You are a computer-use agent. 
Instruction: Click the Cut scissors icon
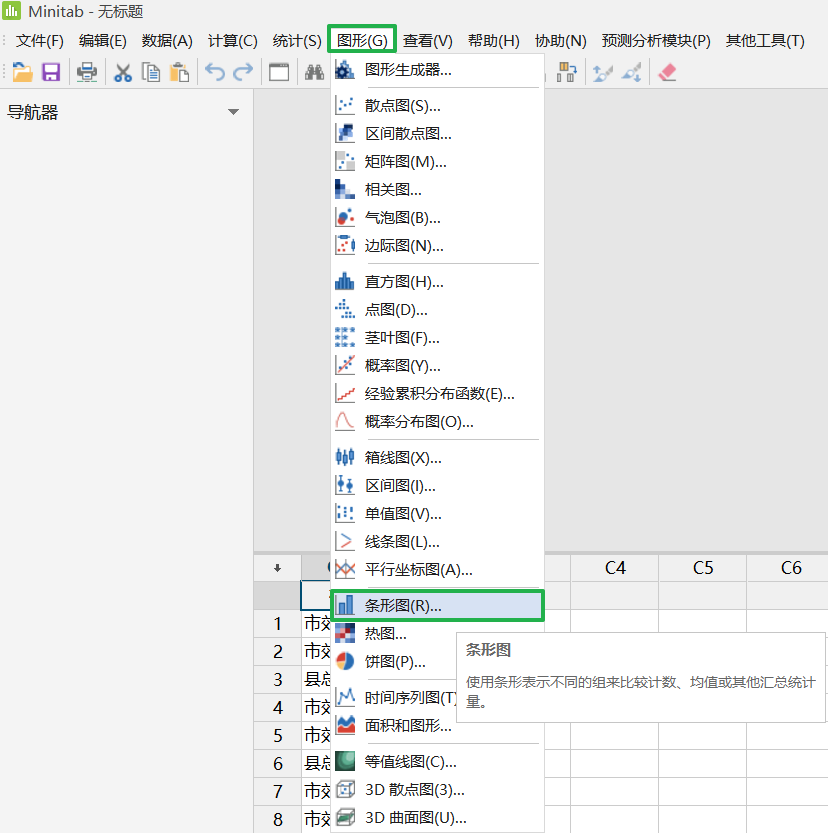(x=123, y=72)
